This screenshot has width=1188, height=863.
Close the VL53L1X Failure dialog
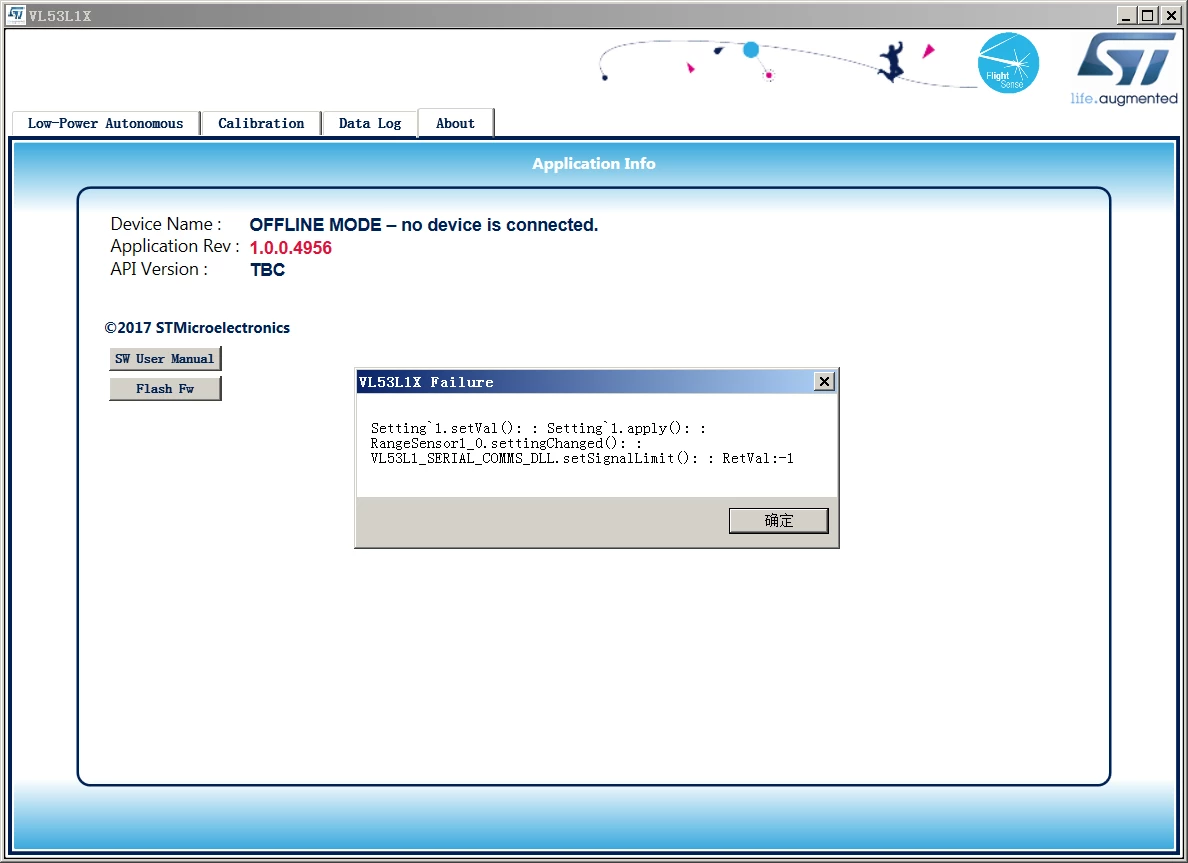(824, 382)
